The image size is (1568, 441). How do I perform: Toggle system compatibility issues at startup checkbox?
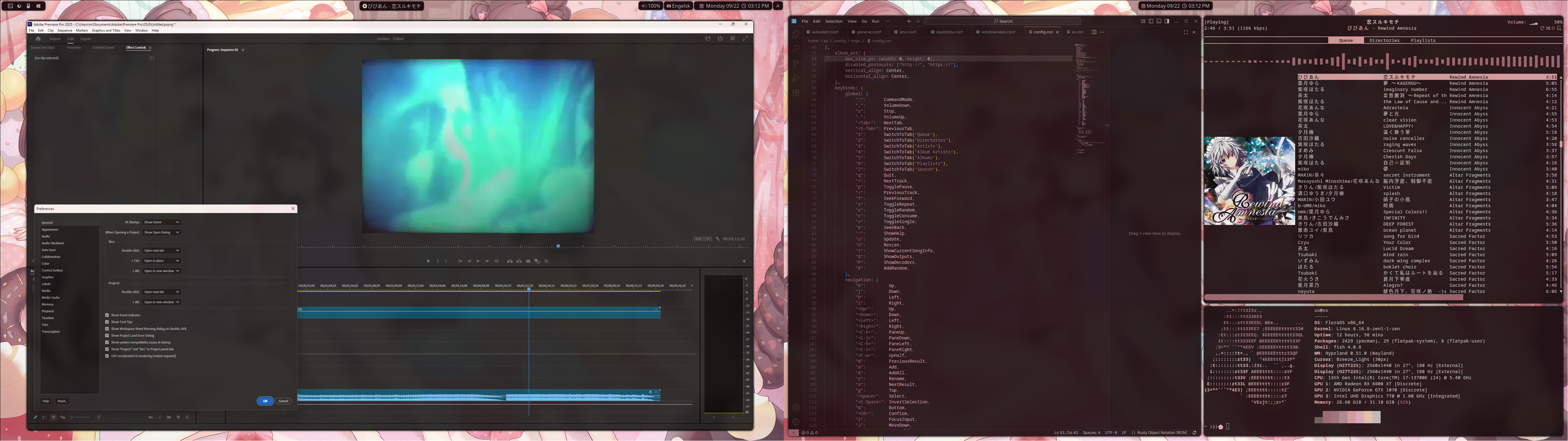(x=107, y=342)
